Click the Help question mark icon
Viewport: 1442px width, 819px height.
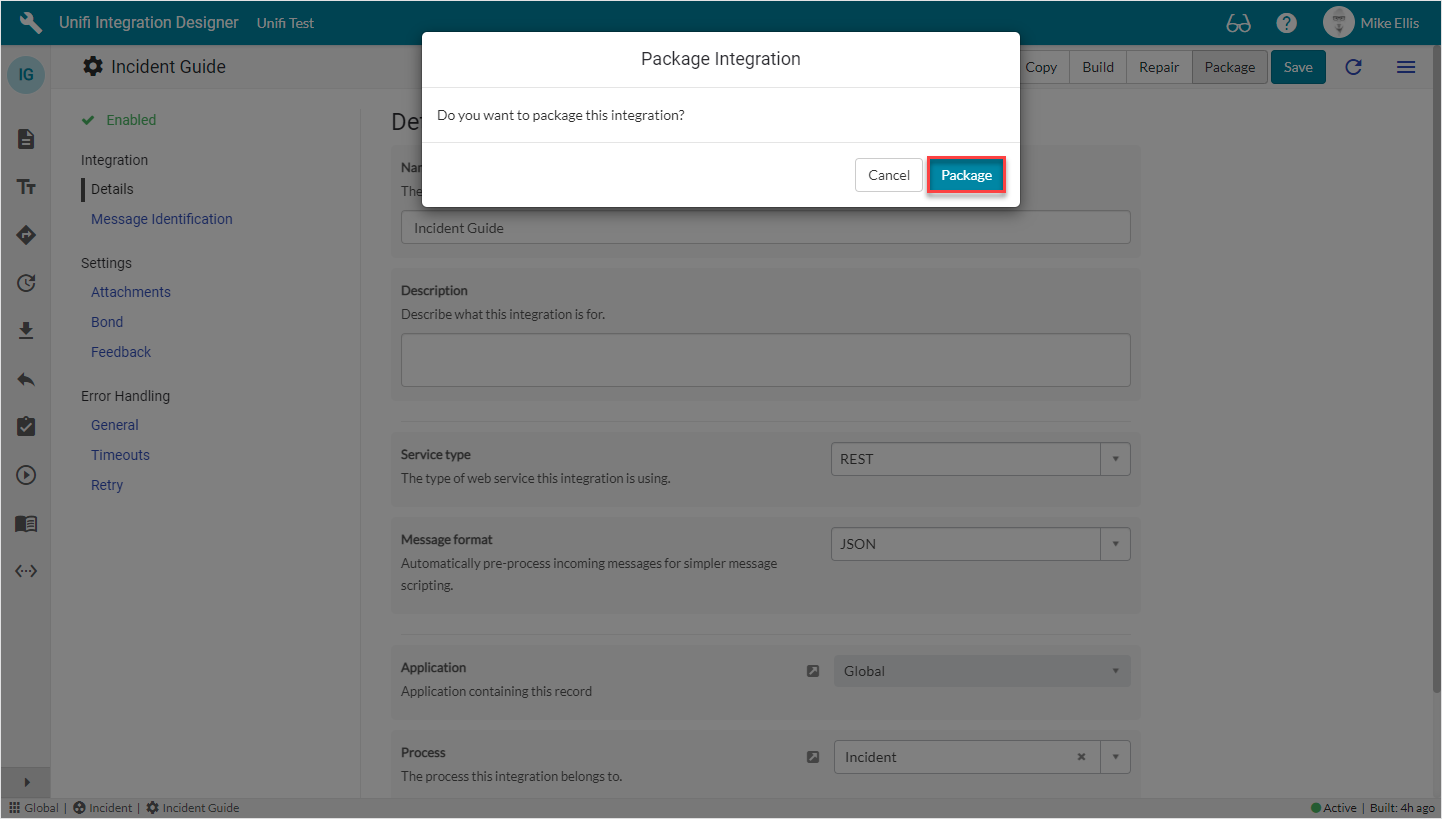[1286, 22]
